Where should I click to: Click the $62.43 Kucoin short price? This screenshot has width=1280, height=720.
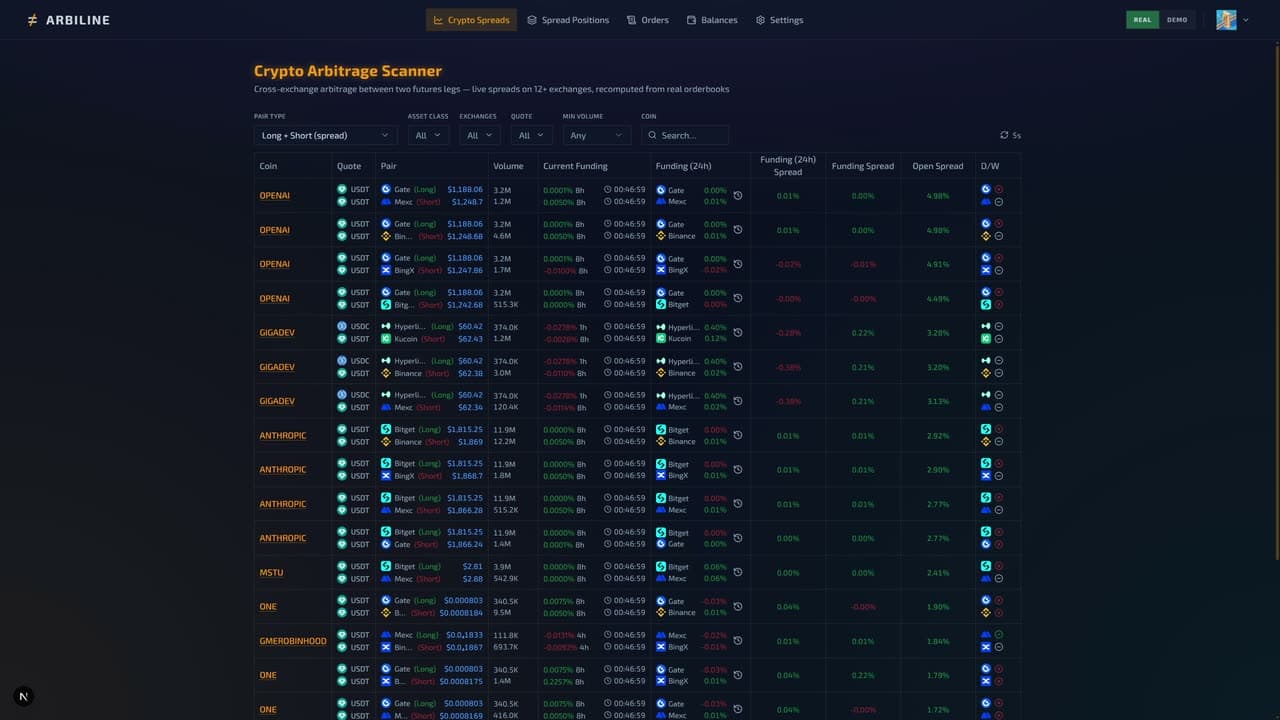[470, 339]
